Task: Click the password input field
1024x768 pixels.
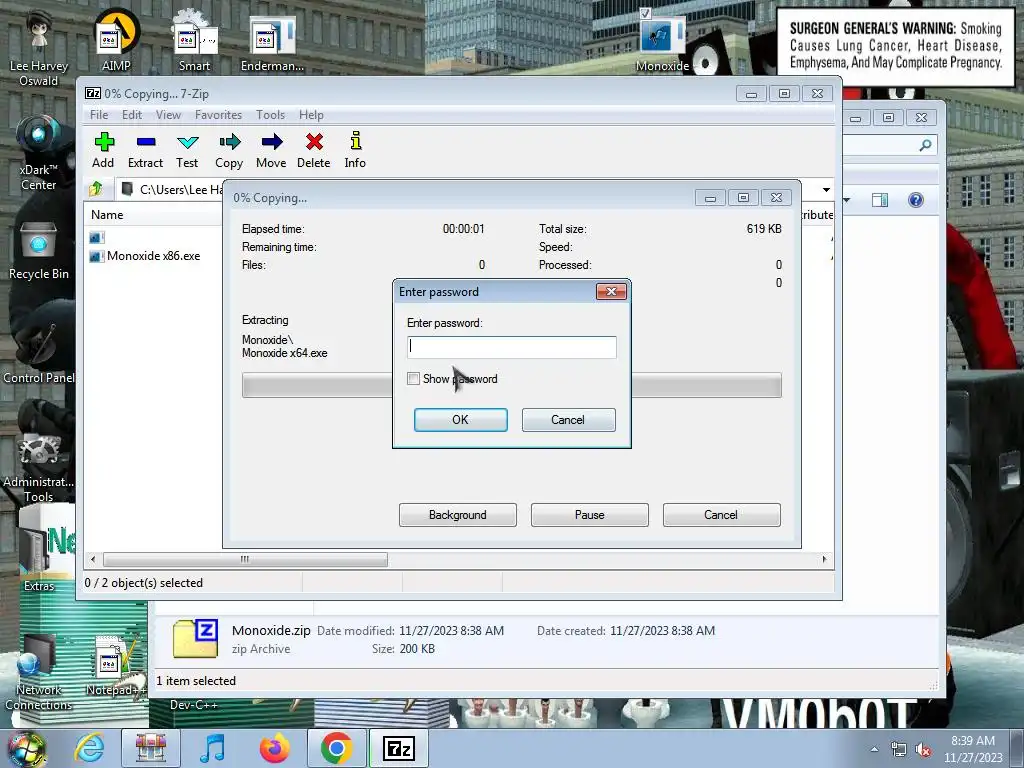Action: 511,347
